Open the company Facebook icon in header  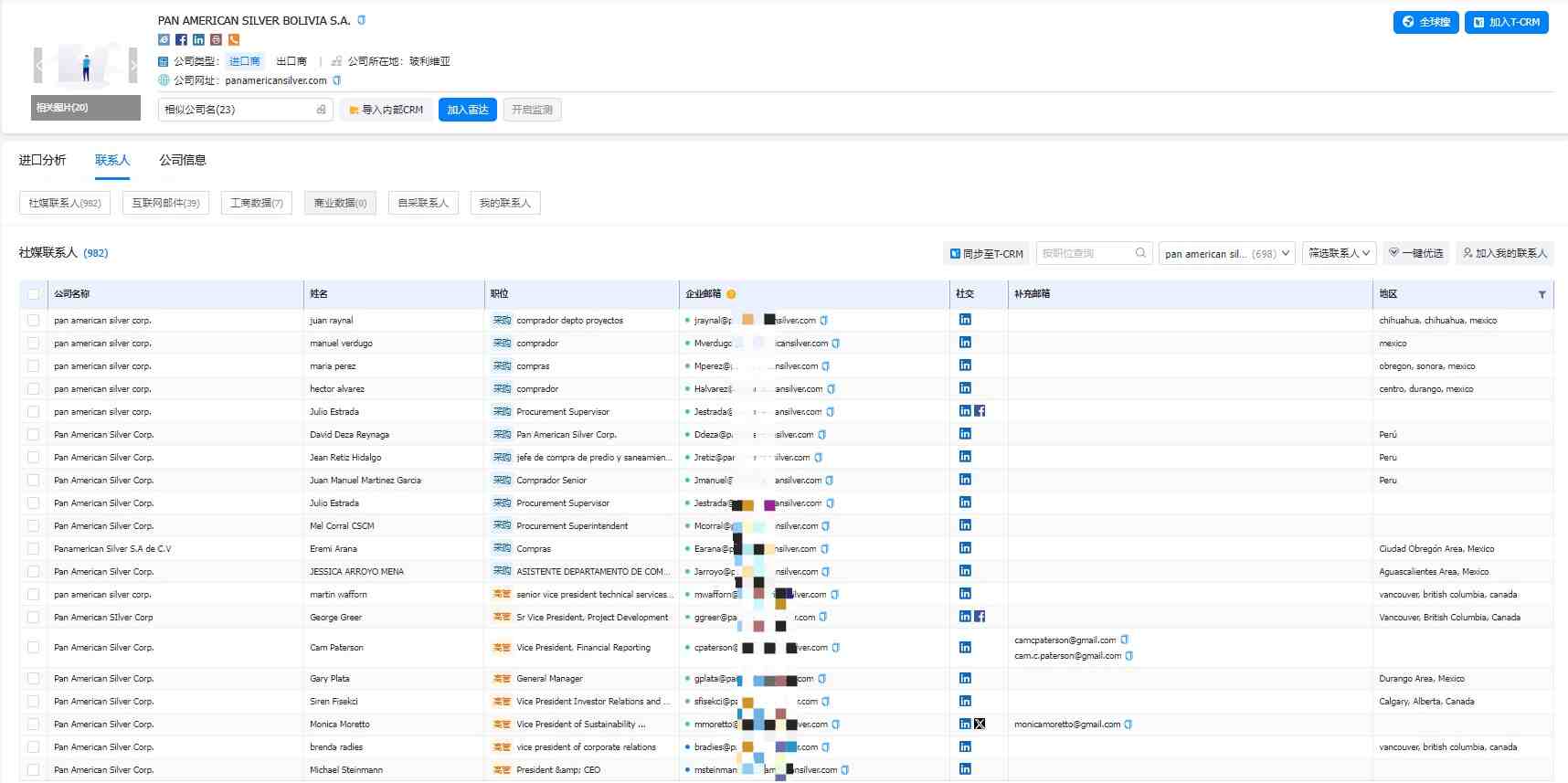click(181, 39)
